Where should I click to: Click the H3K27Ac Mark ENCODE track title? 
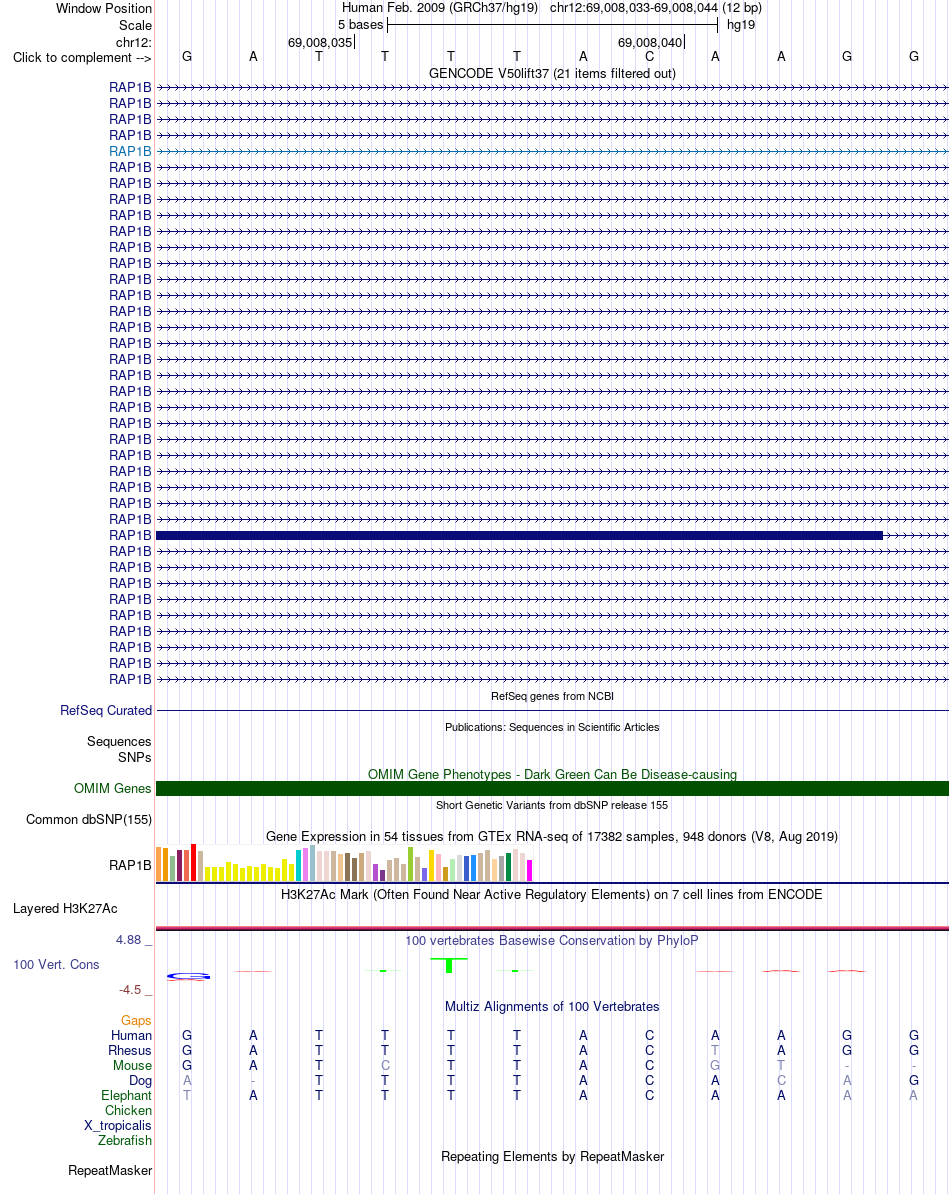coord(552,895)
